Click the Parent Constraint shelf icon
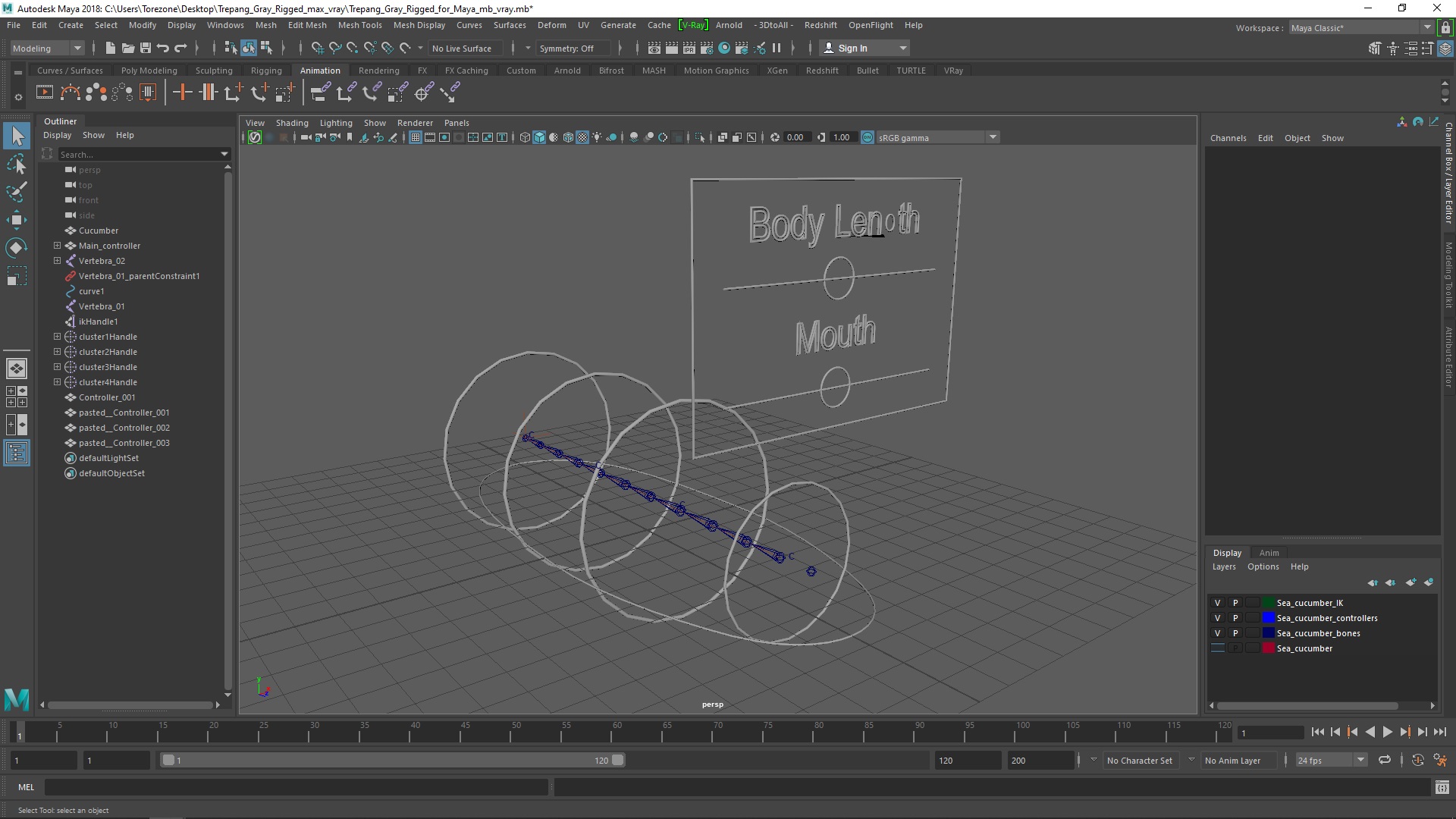 click(x=320, y=93)
